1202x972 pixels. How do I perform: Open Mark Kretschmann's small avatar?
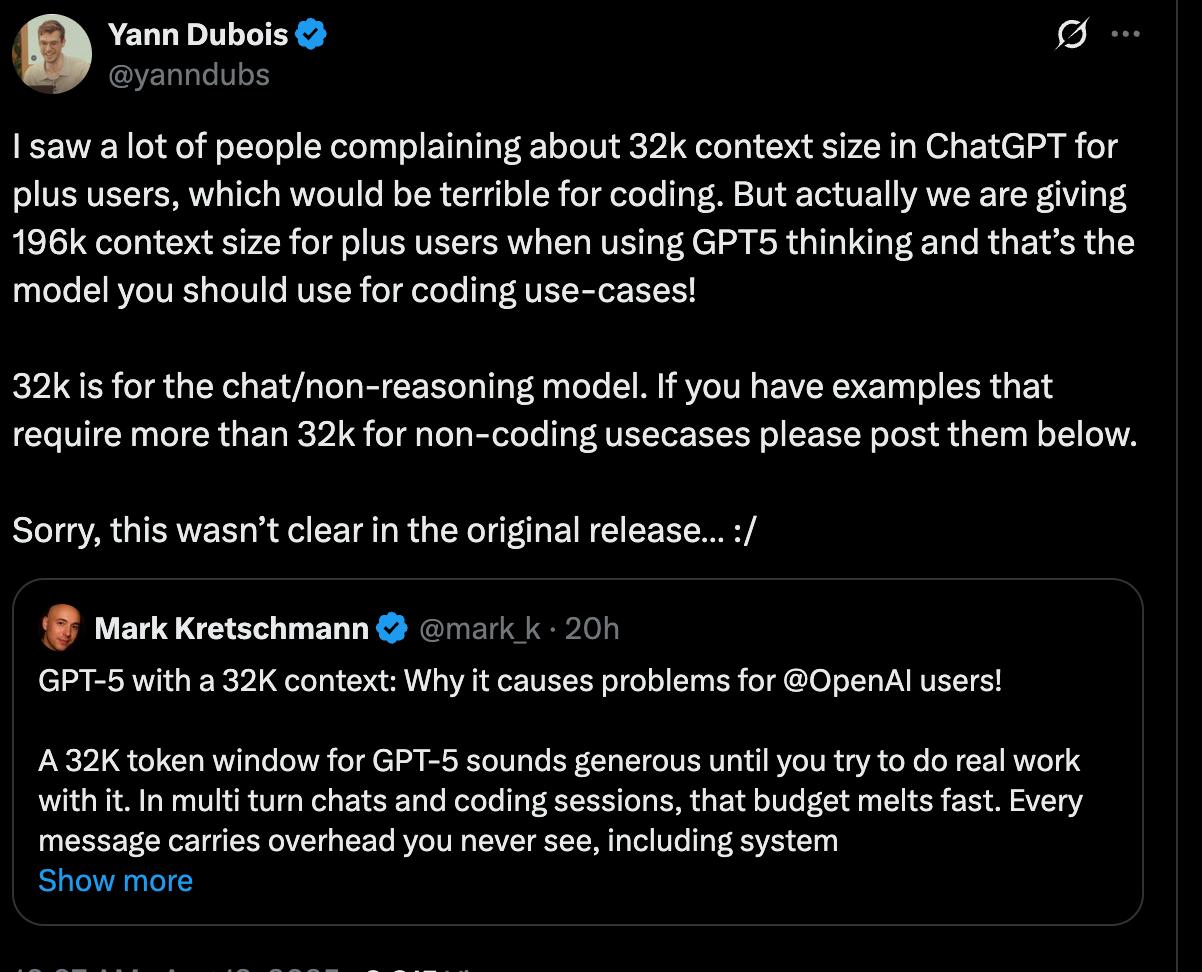point(60,627)
